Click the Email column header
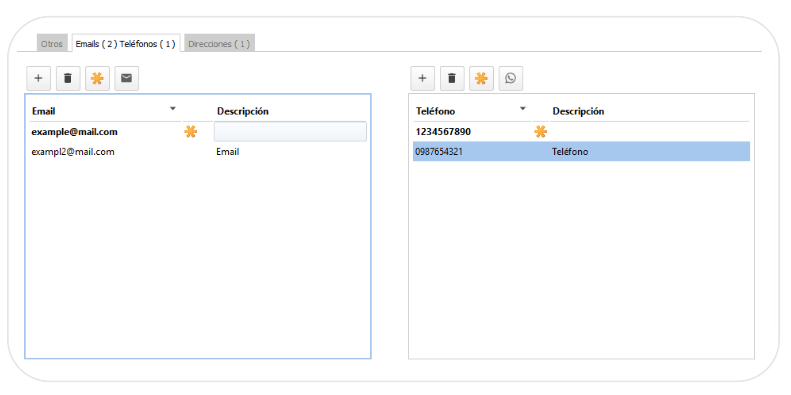Screen dimensions: 791x395 105,111
